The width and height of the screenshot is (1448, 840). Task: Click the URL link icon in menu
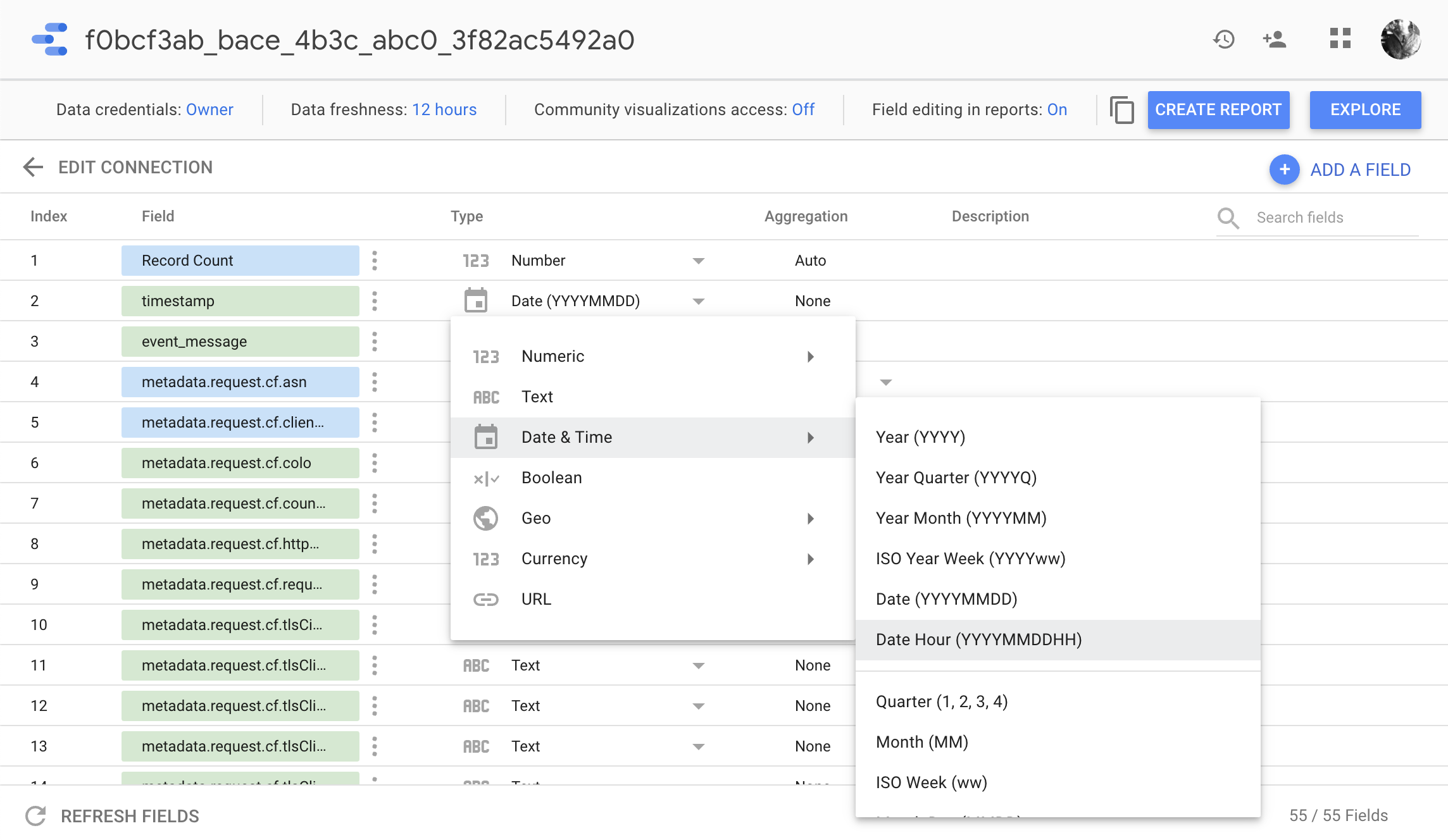click(x=486, y=599)
